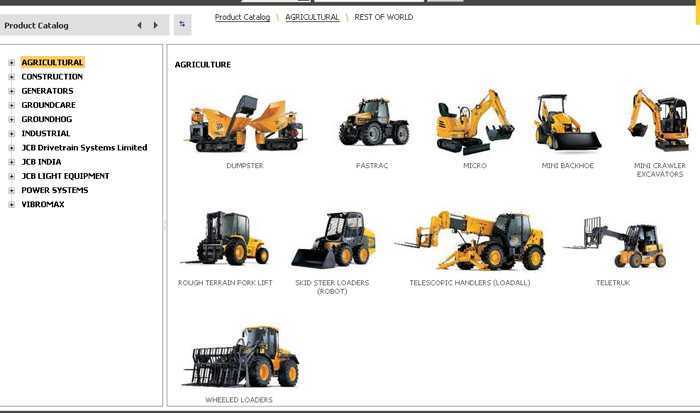The width and height of the screenshot is (700, 413).
Task: Click the ROUGH TERRAIN FORK LIFT caption
Action: point(225,283)
